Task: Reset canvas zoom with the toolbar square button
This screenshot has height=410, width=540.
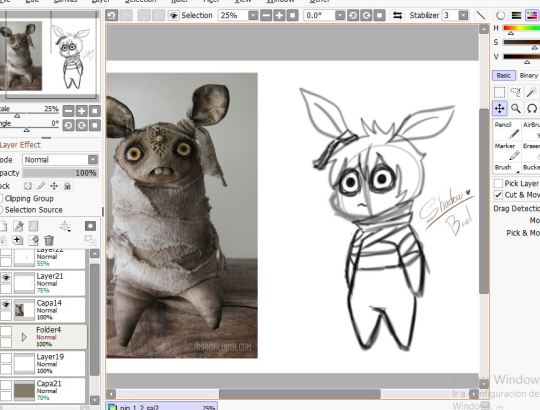Action: [292, 15]
